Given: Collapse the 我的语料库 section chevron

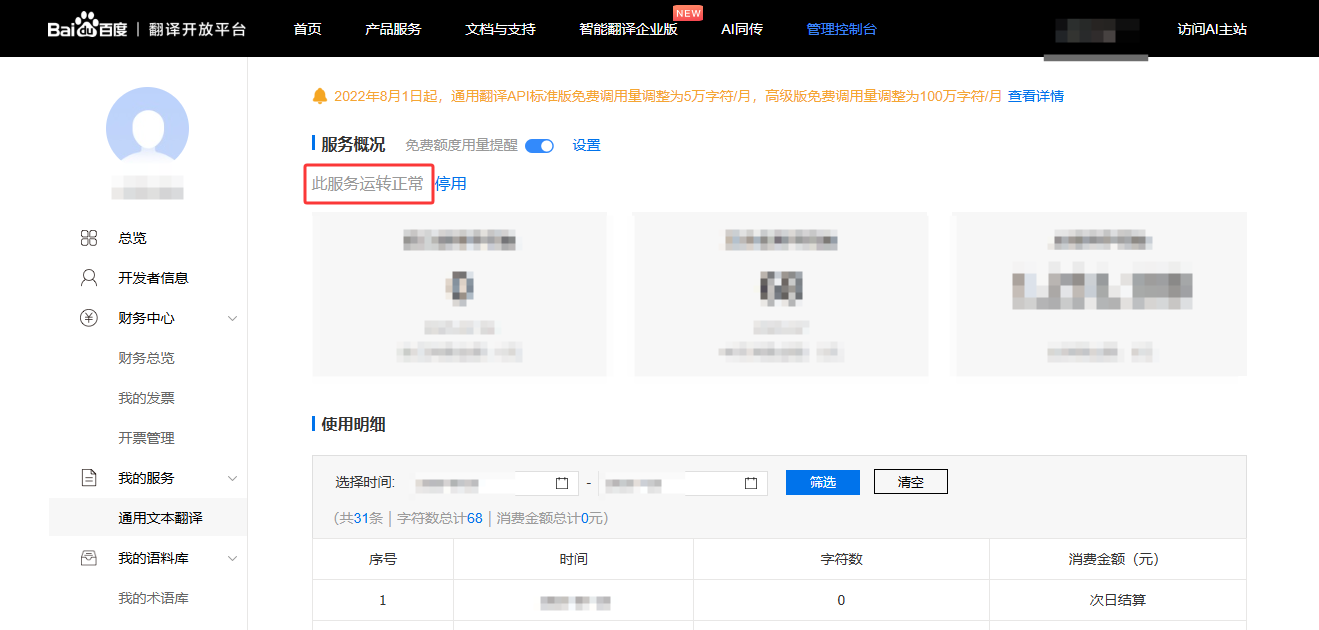Looking at the screenshot, I should (232, 558).
